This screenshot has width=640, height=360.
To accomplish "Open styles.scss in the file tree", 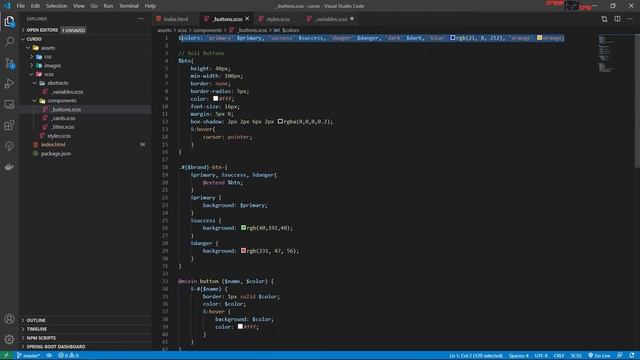I will [x=59, y=136].
